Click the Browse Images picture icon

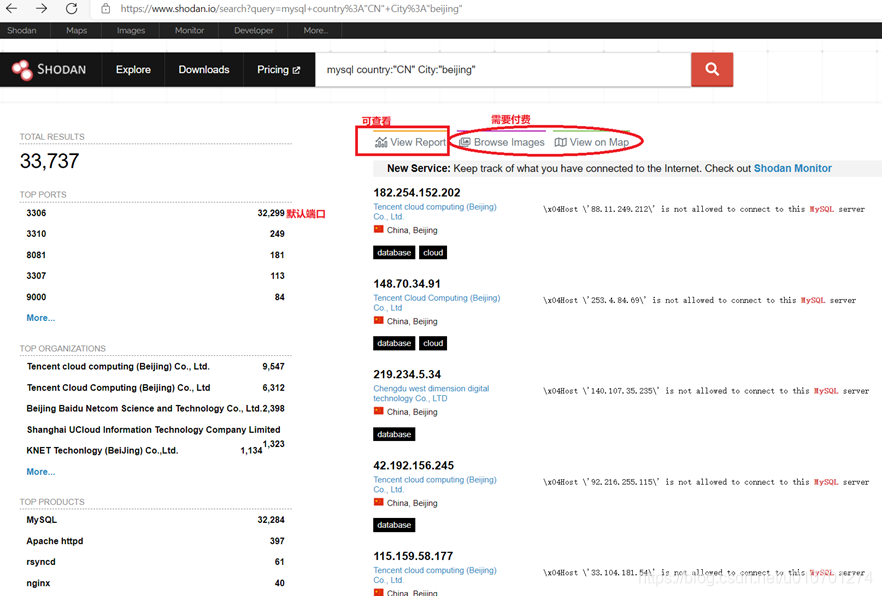(x=465, y=142)
